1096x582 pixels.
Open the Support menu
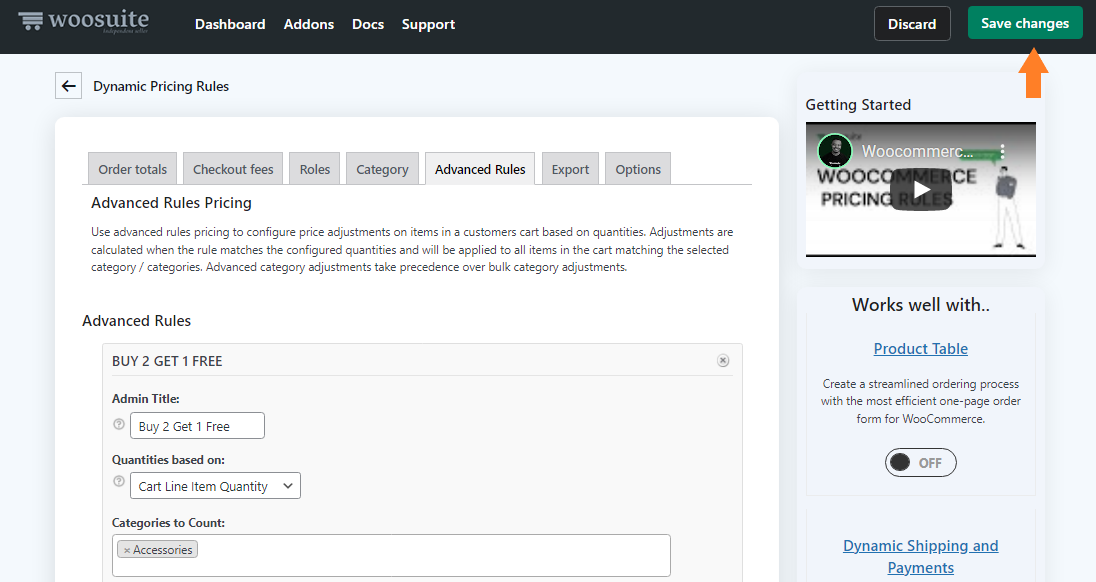[428, 24]
